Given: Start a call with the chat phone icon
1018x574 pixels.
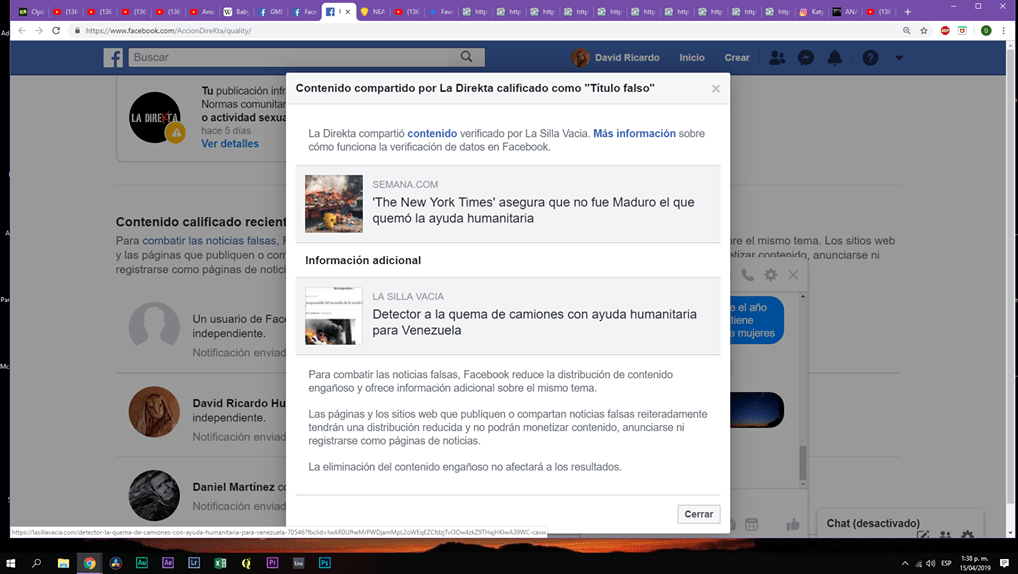Looking at the screenshot, I should tap(748, 275).
